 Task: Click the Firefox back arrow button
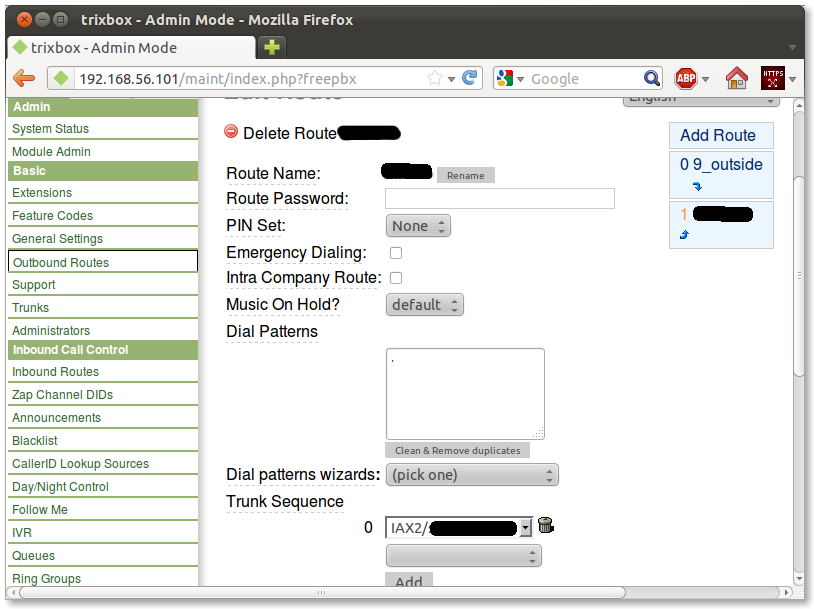(x=24, y=78)
